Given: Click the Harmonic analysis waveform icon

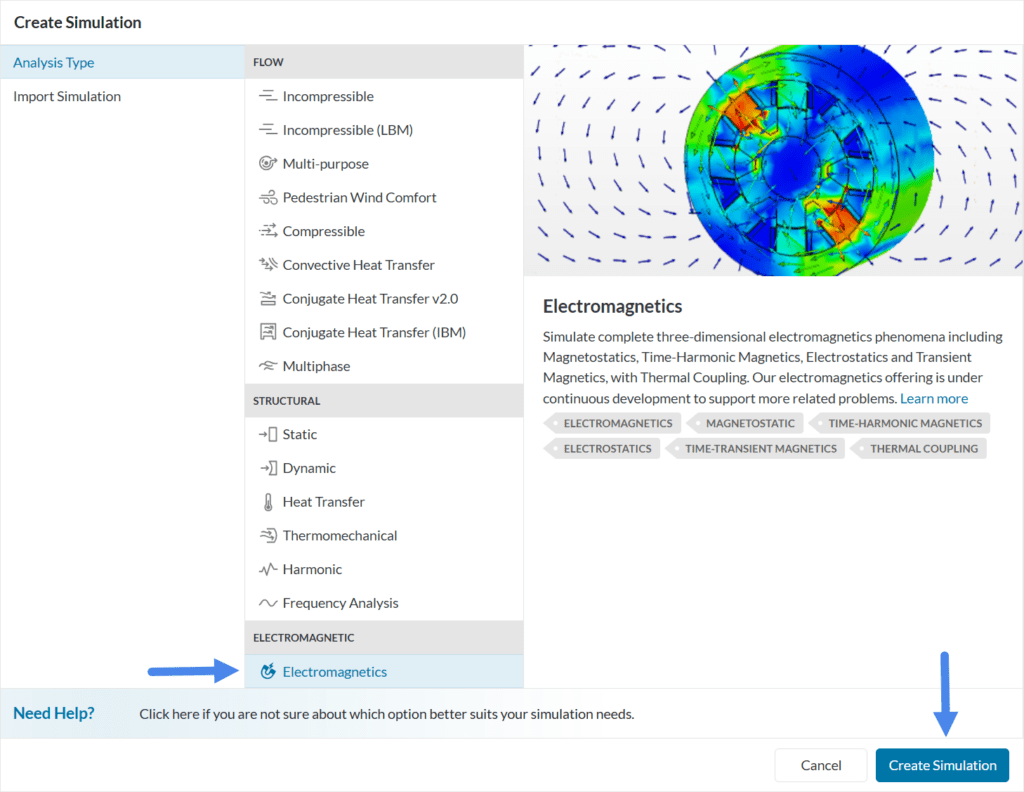Looking at the screenshot, I should [x=268, y=569].
